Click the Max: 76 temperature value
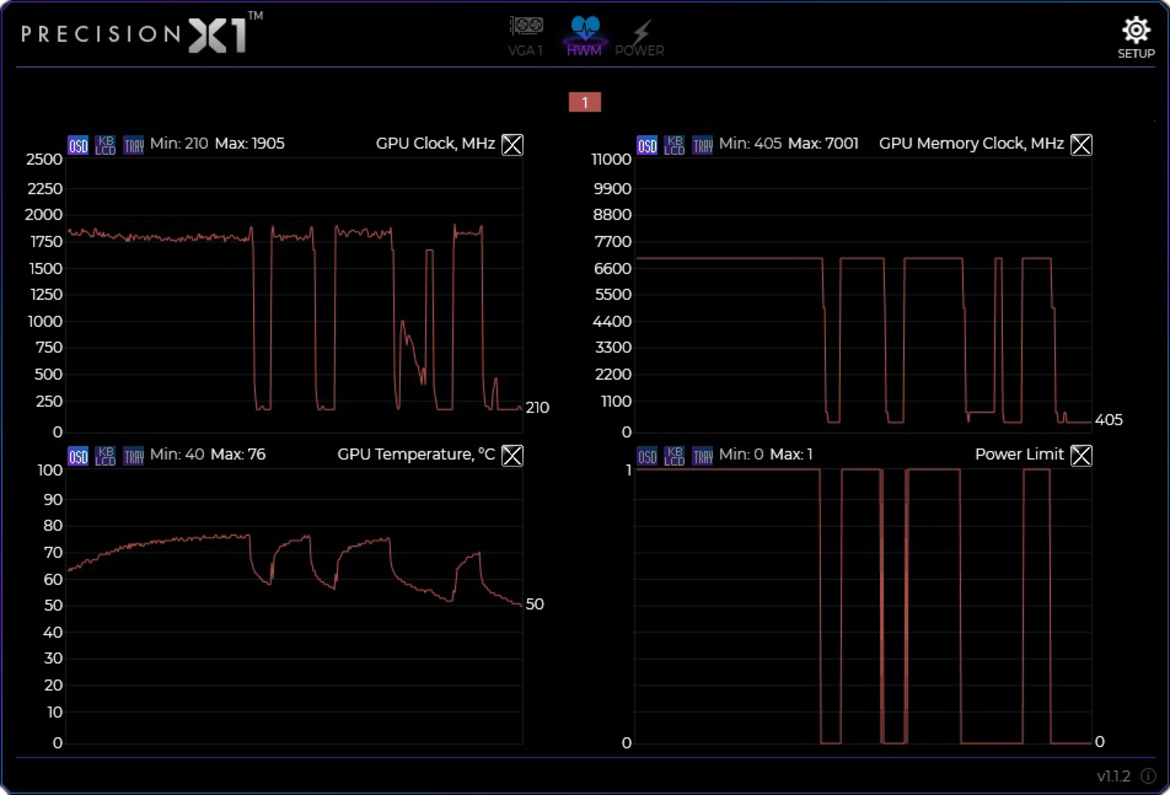 (238, 455)
